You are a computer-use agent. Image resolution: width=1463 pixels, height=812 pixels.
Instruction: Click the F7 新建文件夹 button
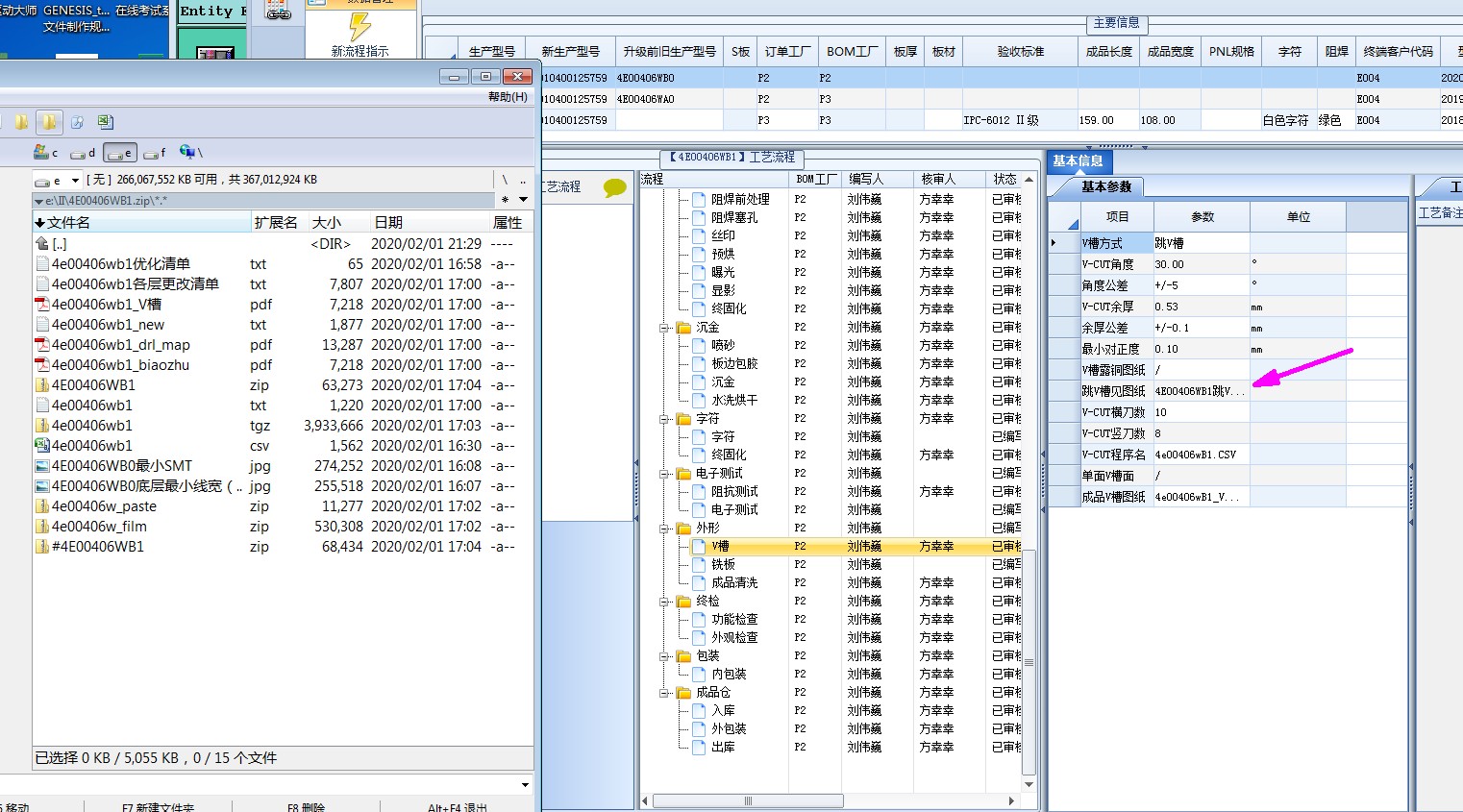point(158,807)
